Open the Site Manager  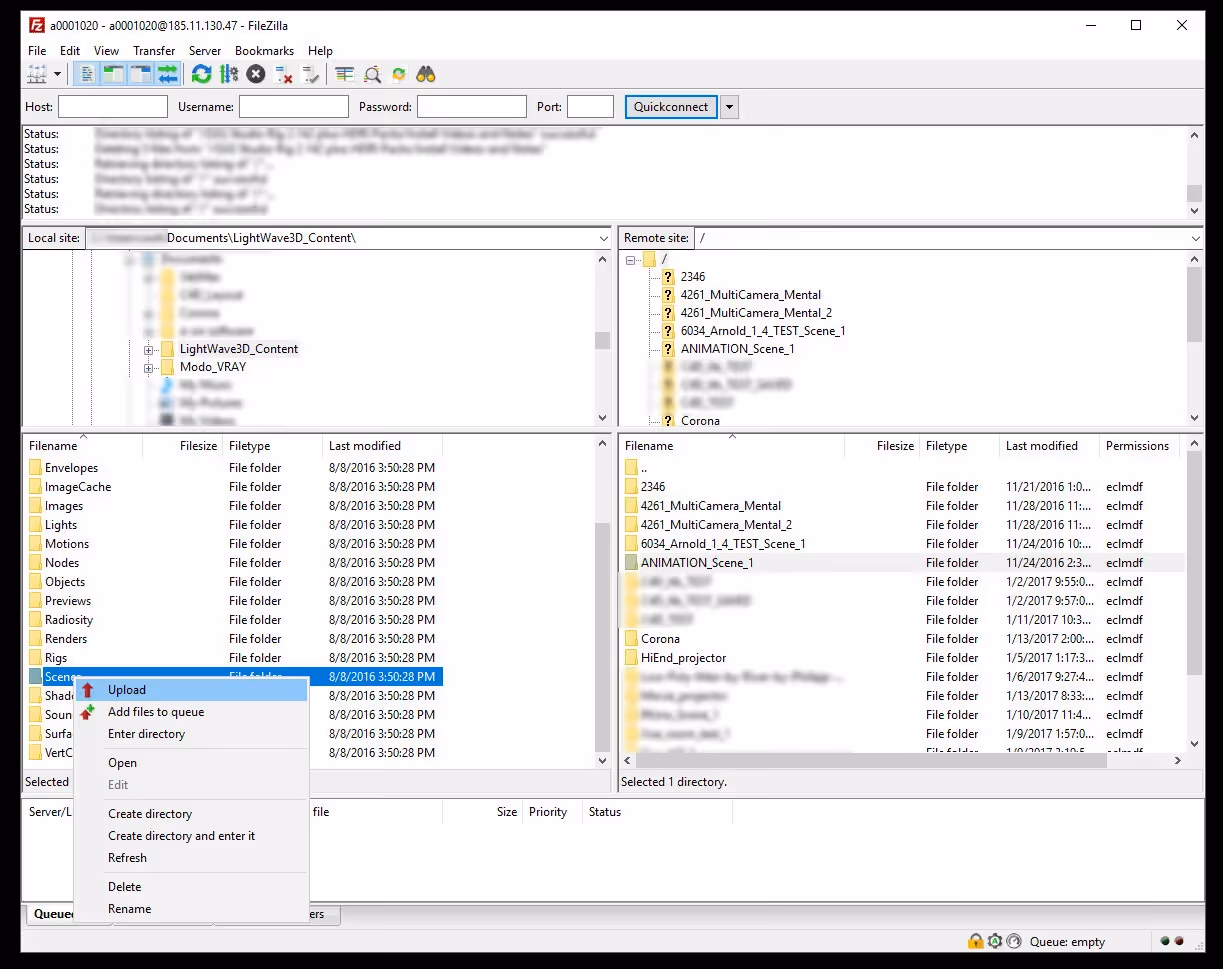37,73
